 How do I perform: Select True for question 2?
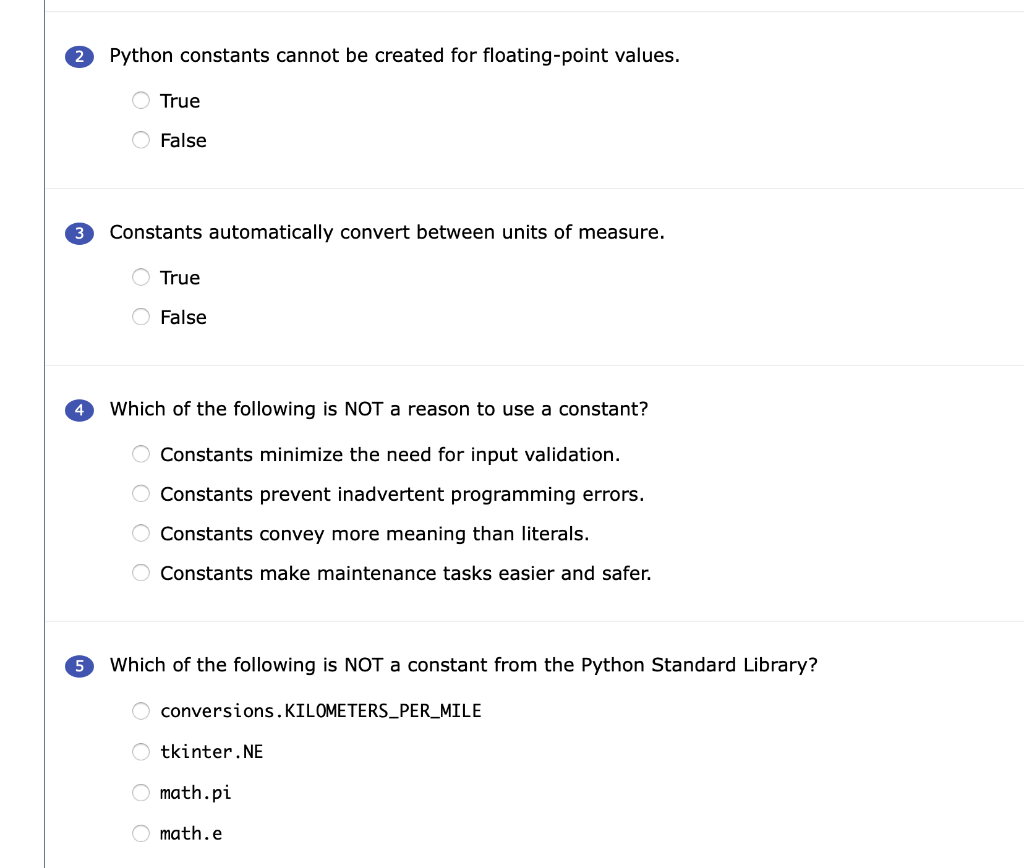[141, 100]
